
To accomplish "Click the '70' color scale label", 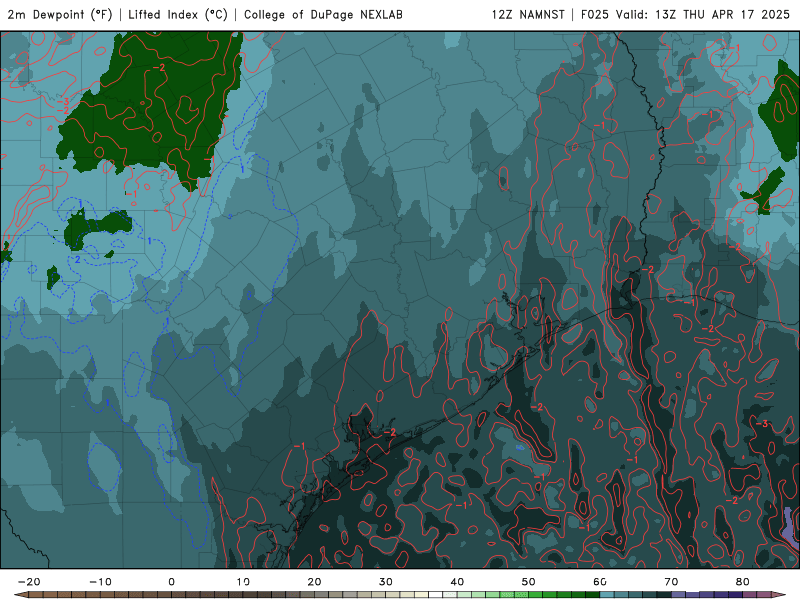I will pyautogui.click(x=671, y=582).
